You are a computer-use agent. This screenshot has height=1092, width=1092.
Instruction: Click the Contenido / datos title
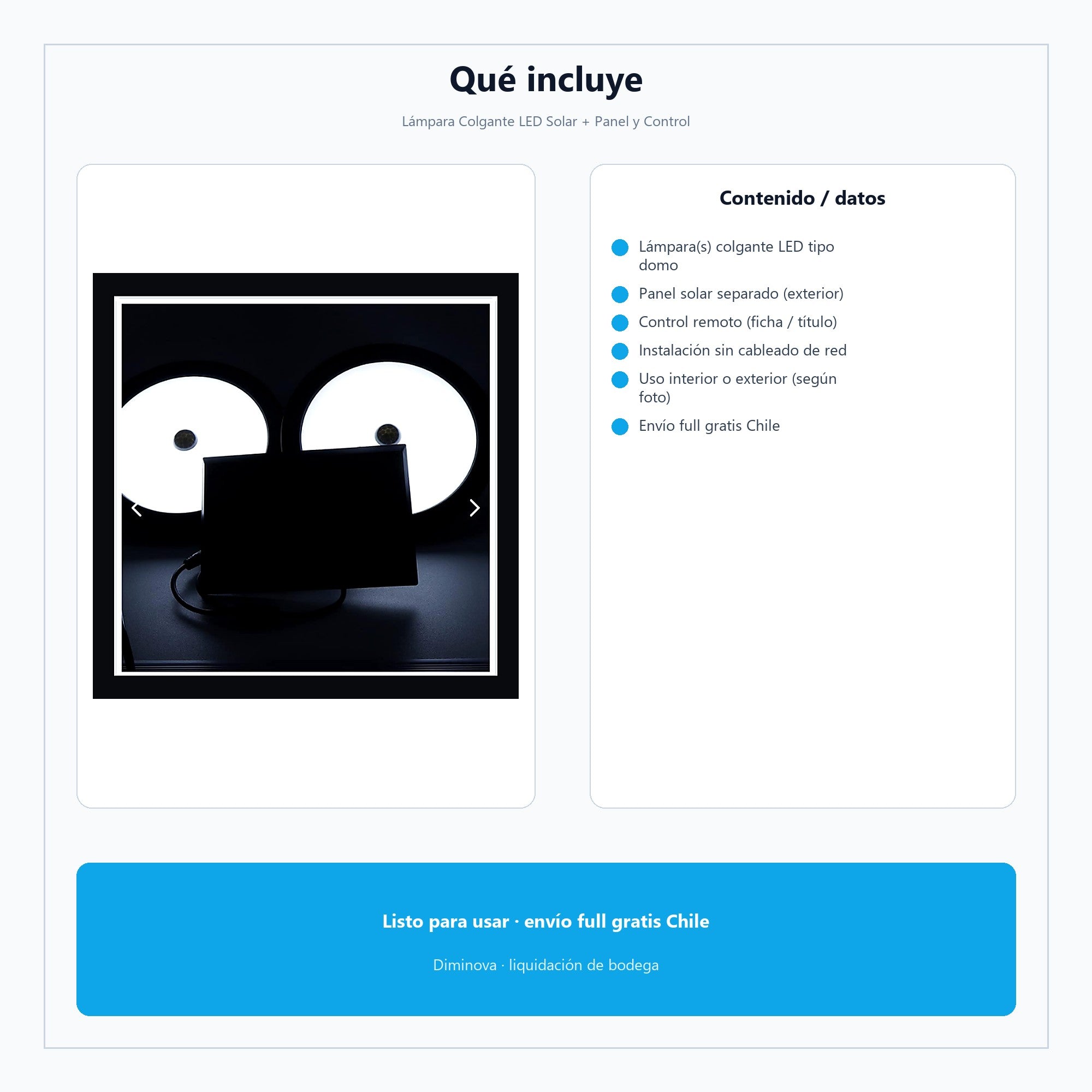(802, 198)
